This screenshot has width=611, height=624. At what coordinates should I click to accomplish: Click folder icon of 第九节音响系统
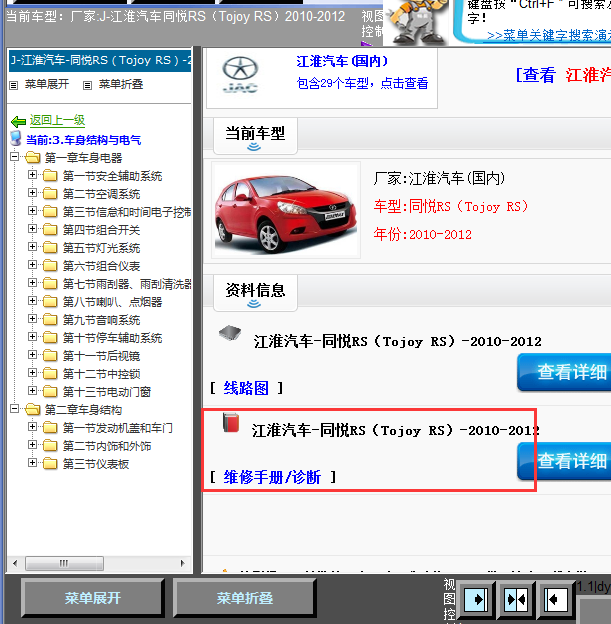(x=50, y=320)
